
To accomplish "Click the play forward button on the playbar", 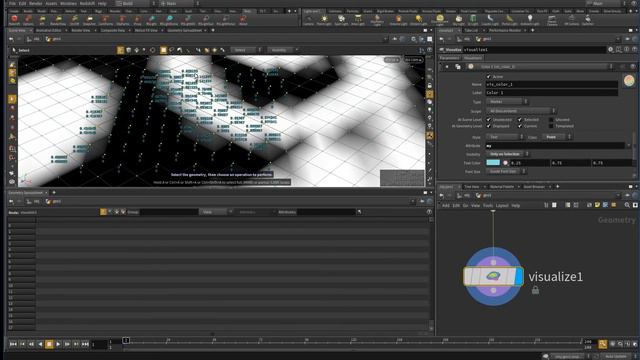I will point(58,344).
